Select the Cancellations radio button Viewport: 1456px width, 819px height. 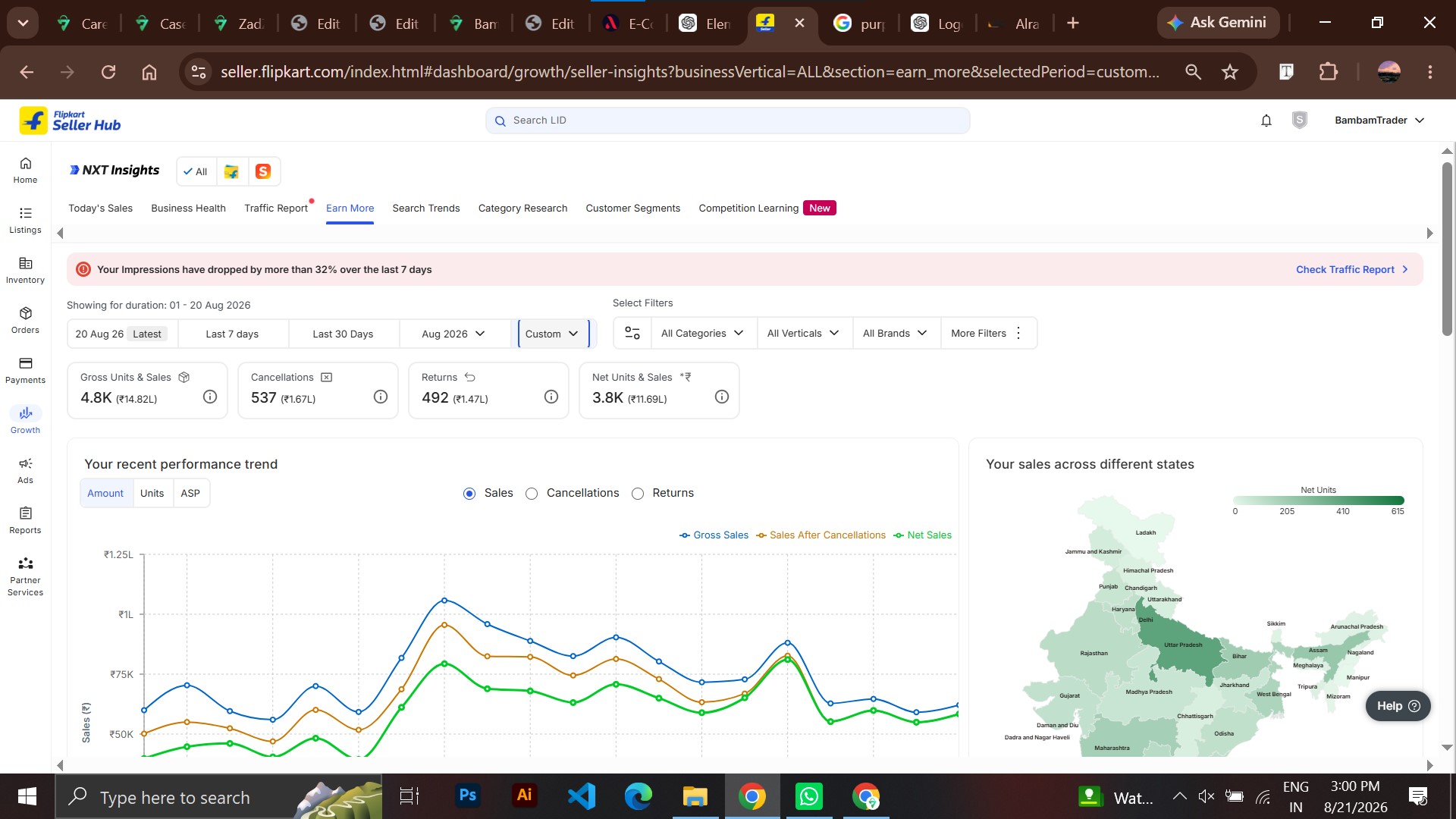click(532, 494)
